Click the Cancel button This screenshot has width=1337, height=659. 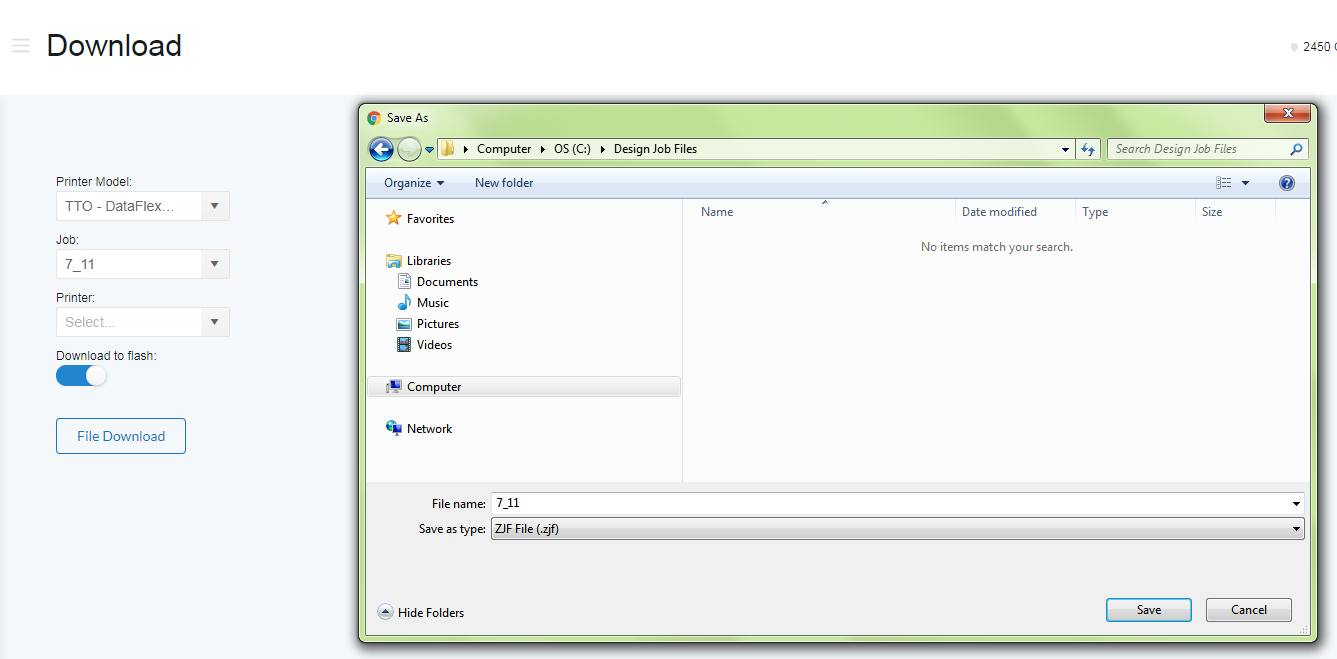pyautogui.click(x=1248, y=610)
